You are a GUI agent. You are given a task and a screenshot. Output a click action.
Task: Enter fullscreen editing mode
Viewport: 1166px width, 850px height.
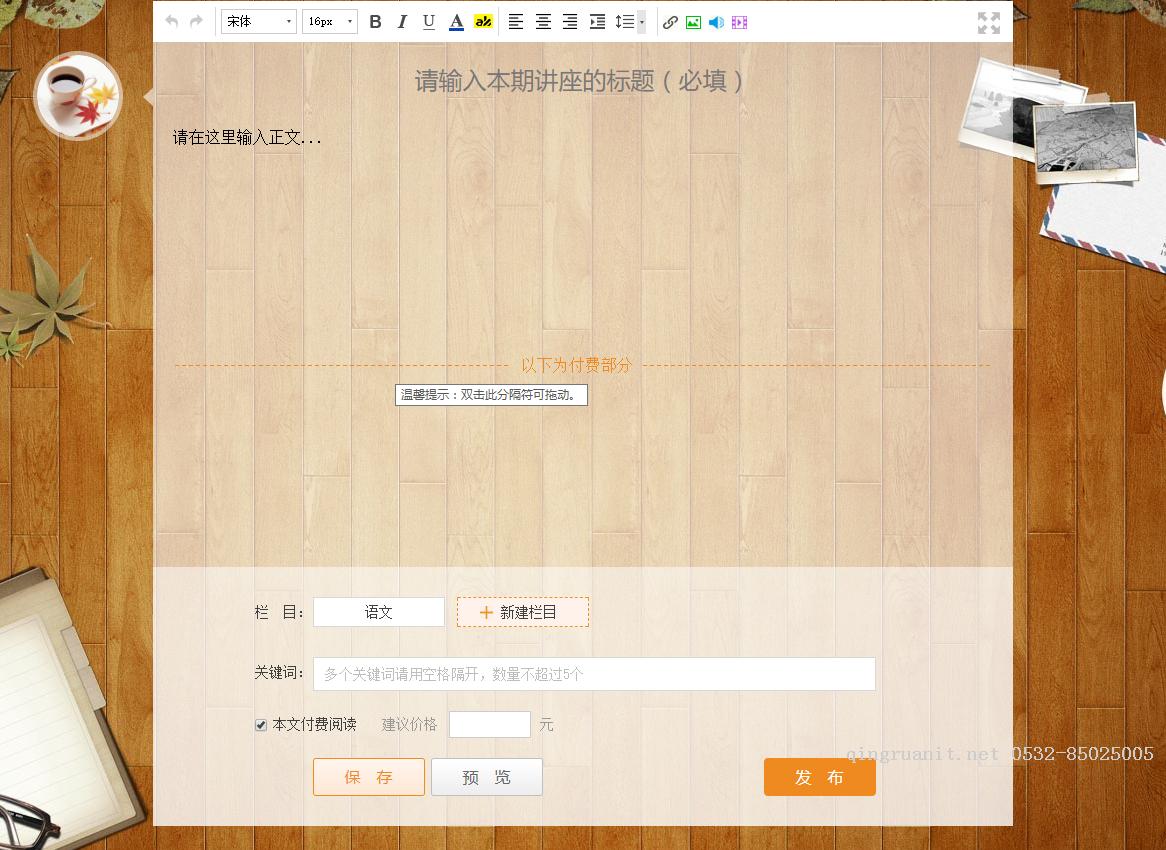point(989,21)
